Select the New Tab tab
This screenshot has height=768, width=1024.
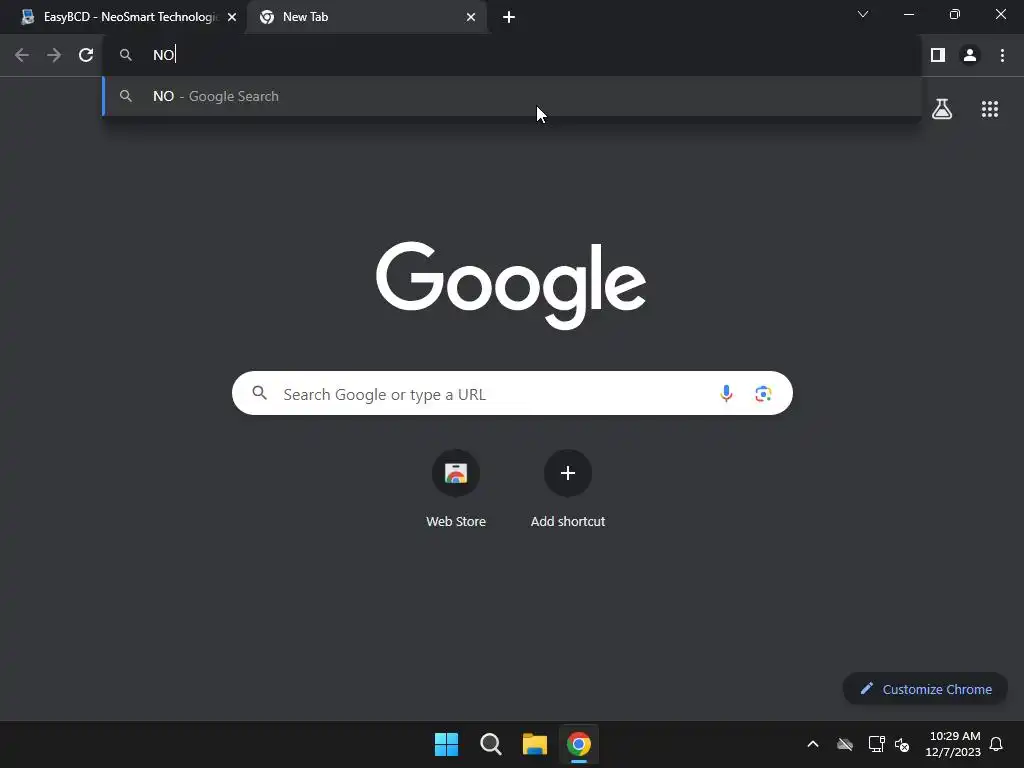click(x=369, y=17)
